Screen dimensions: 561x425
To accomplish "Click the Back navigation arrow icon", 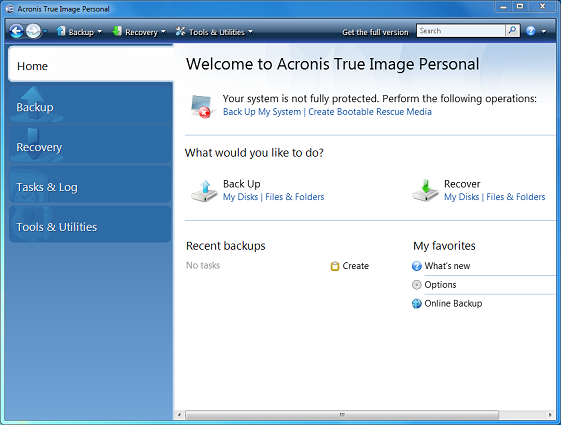I will pyautogui.click(x=16, y=31).
